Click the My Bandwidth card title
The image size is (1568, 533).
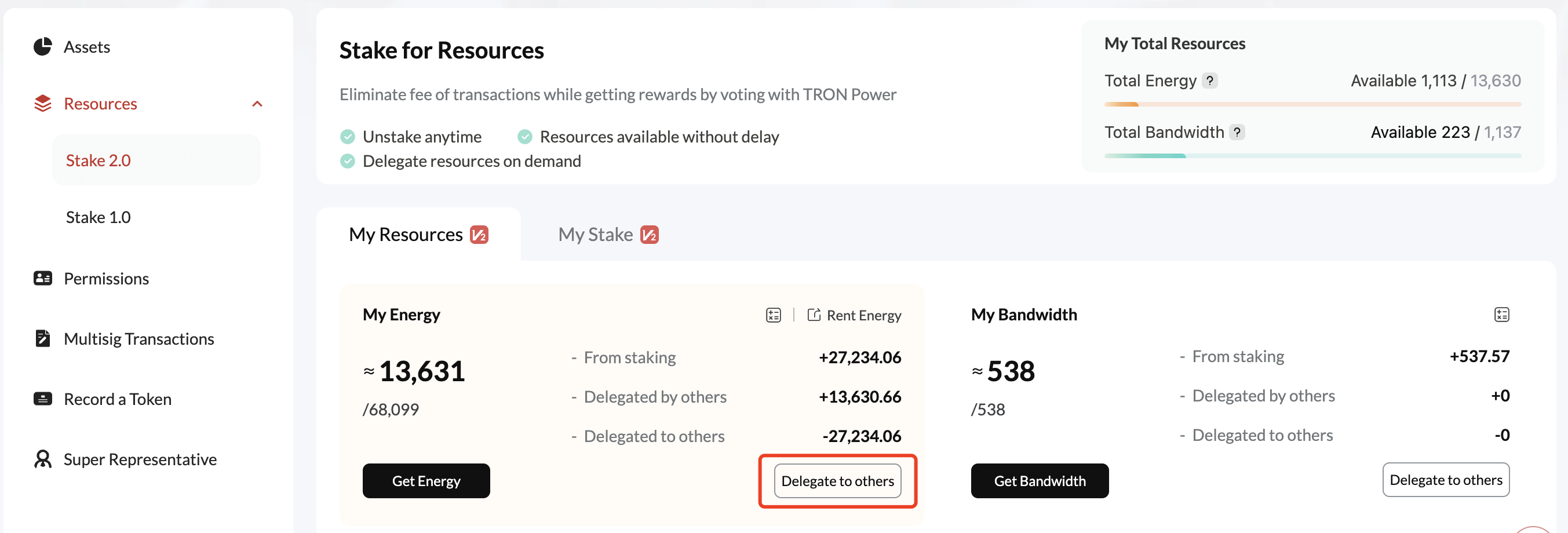point(1024,315)
